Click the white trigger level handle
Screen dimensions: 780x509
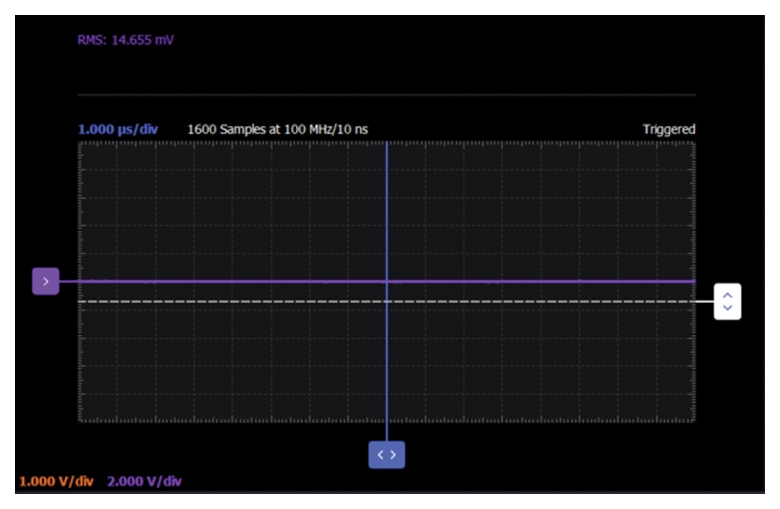pos(727,301)
